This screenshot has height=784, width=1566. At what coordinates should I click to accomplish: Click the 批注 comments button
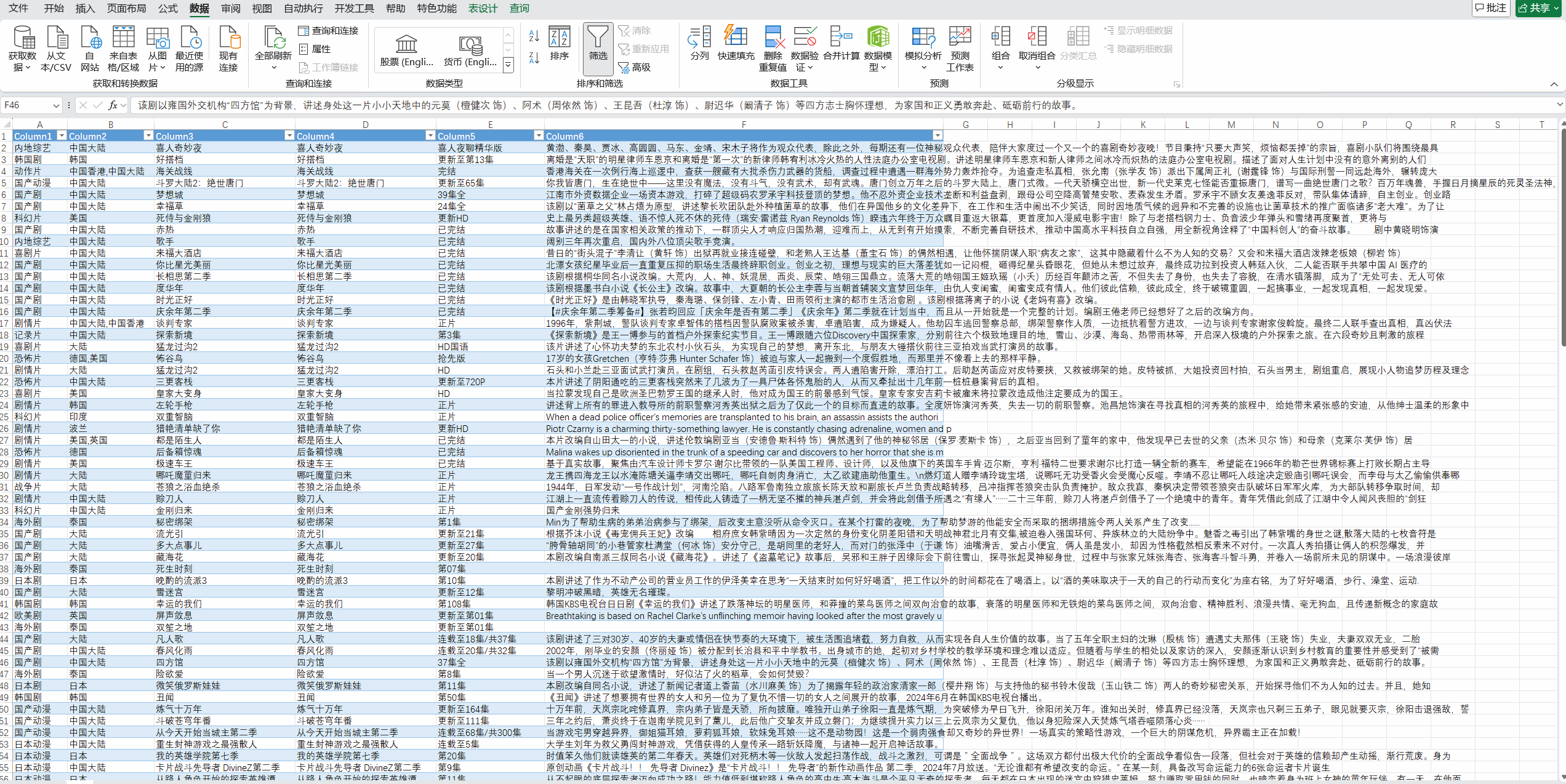(1490, 8)
